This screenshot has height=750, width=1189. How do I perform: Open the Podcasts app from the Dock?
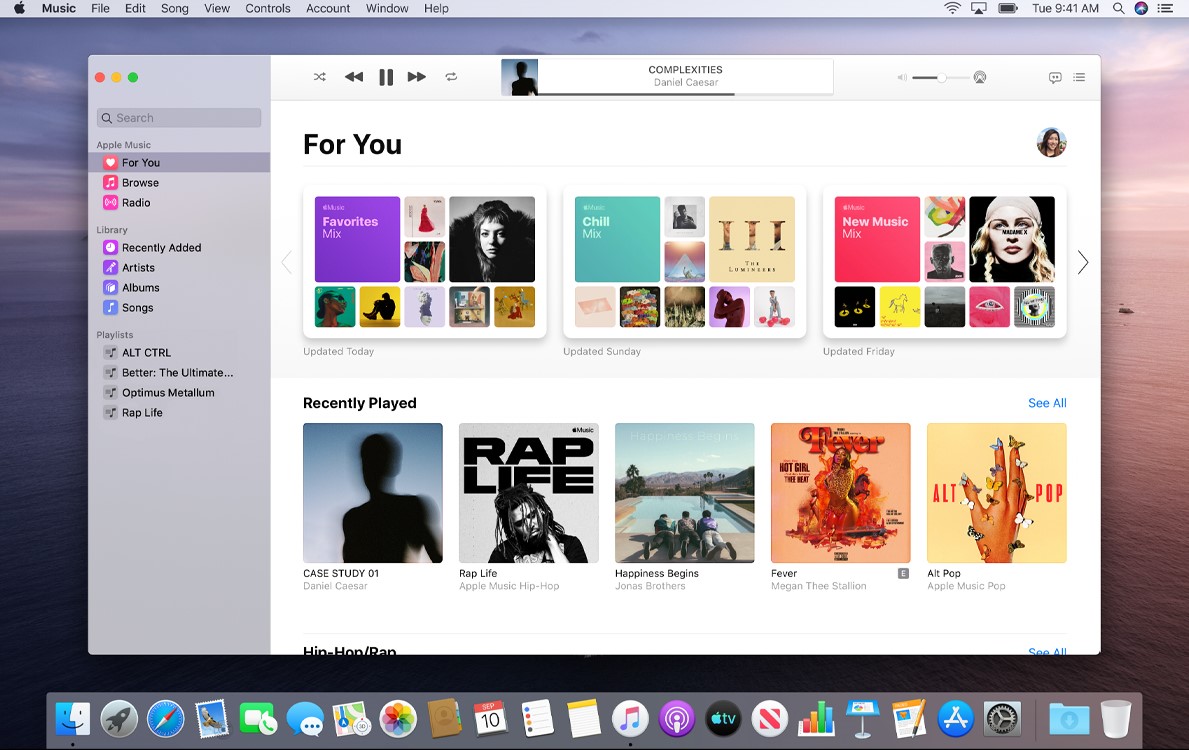tap(675, 718)
